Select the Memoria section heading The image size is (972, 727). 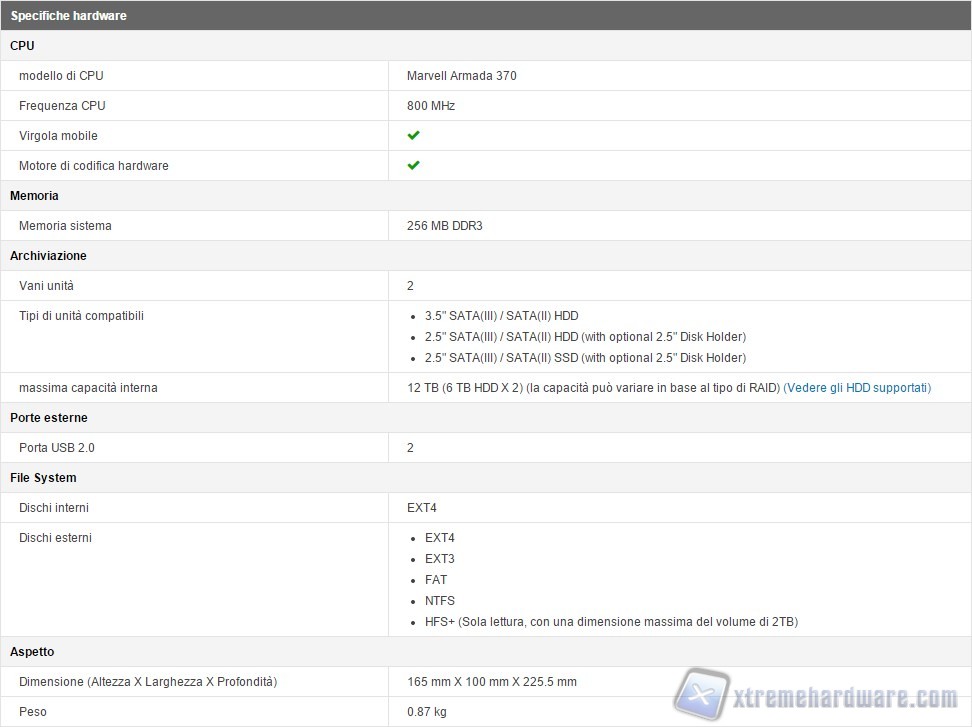(34, 196)
